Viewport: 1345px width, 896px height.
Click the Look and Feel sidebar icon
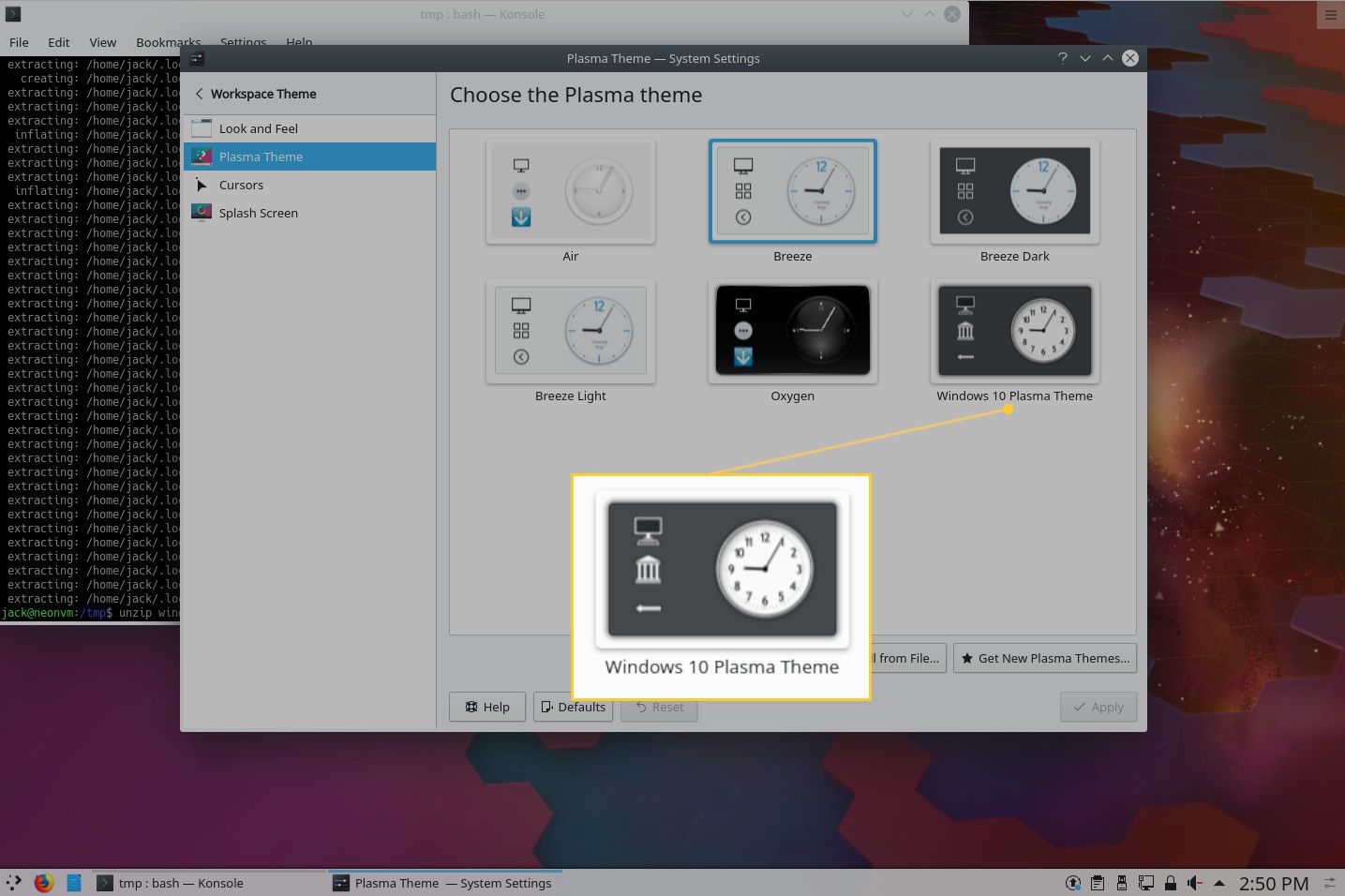tap(202, 128)
